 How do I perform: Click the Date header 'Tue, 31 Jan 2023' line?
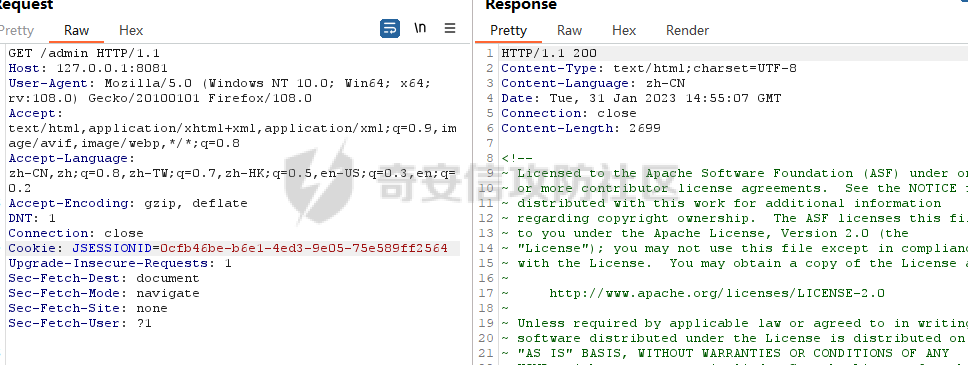pyautogui.click(x=641, y=98)
